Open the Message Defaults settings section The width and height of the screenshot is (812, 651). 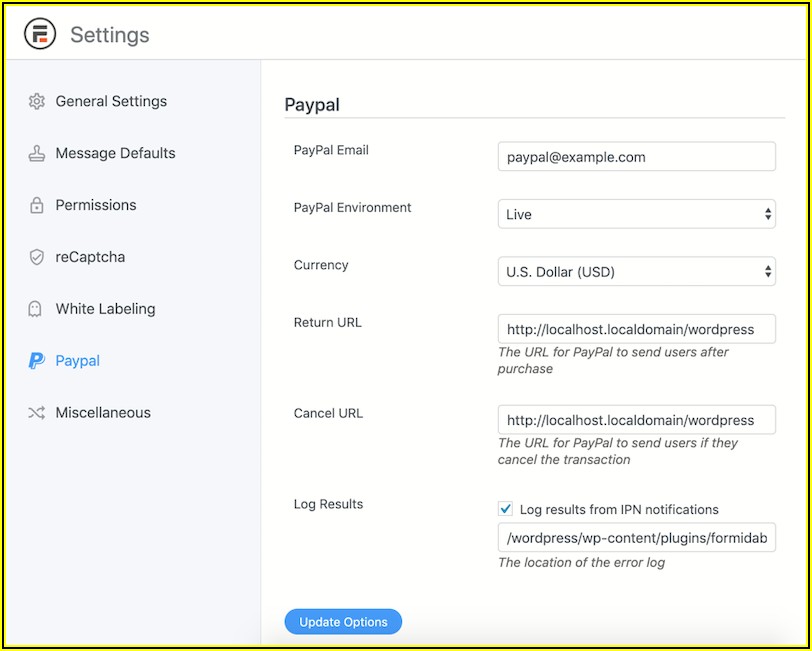pos(115,154)
